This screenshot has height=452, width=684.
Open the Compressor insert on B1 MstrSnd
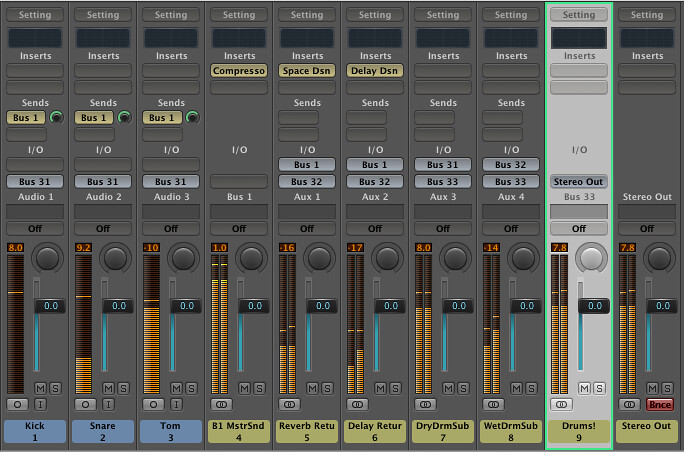coord(239,71)
